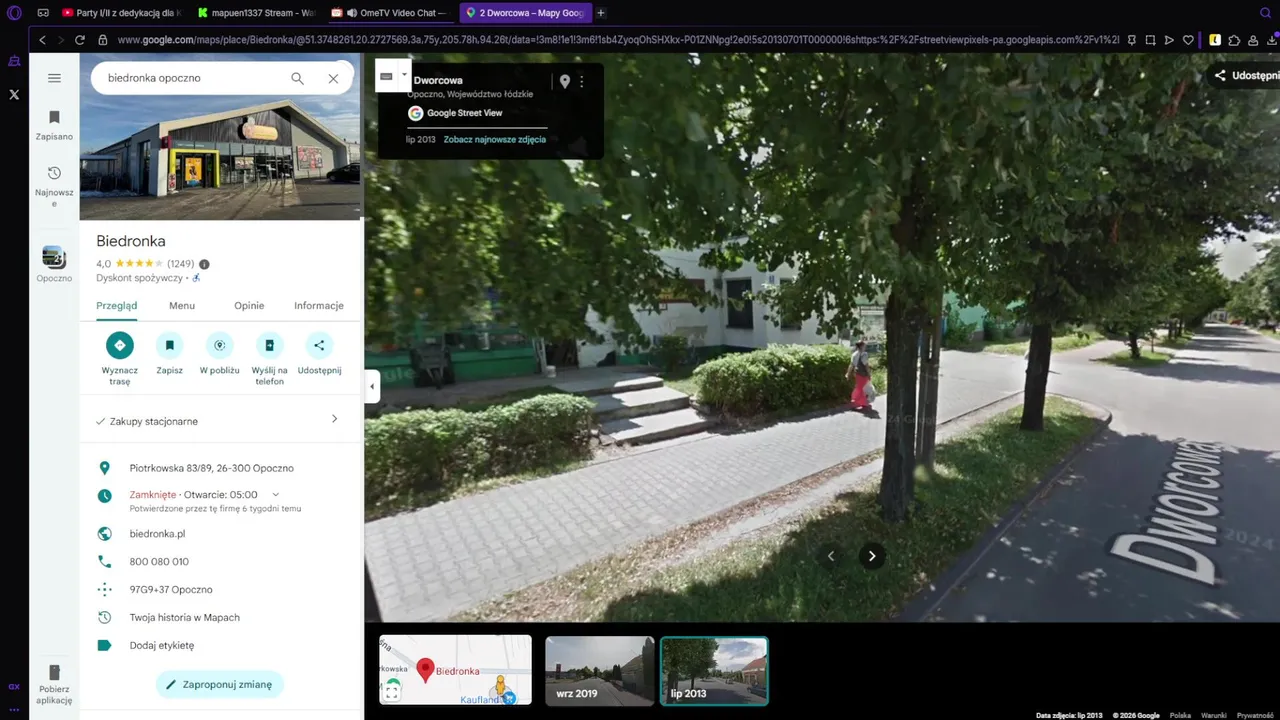Switch to the mapuen1337 Stream tab

pyautogui.click(x=256, y=13)
